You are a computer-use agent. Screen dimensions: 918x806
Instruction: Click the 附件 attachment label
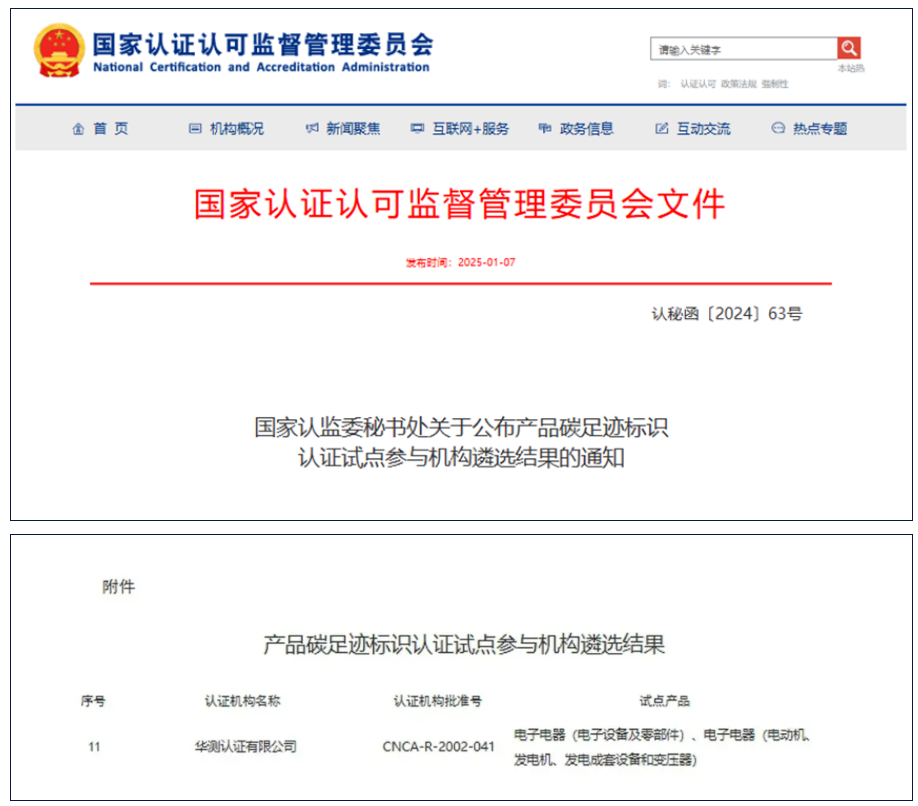point(118,587)
